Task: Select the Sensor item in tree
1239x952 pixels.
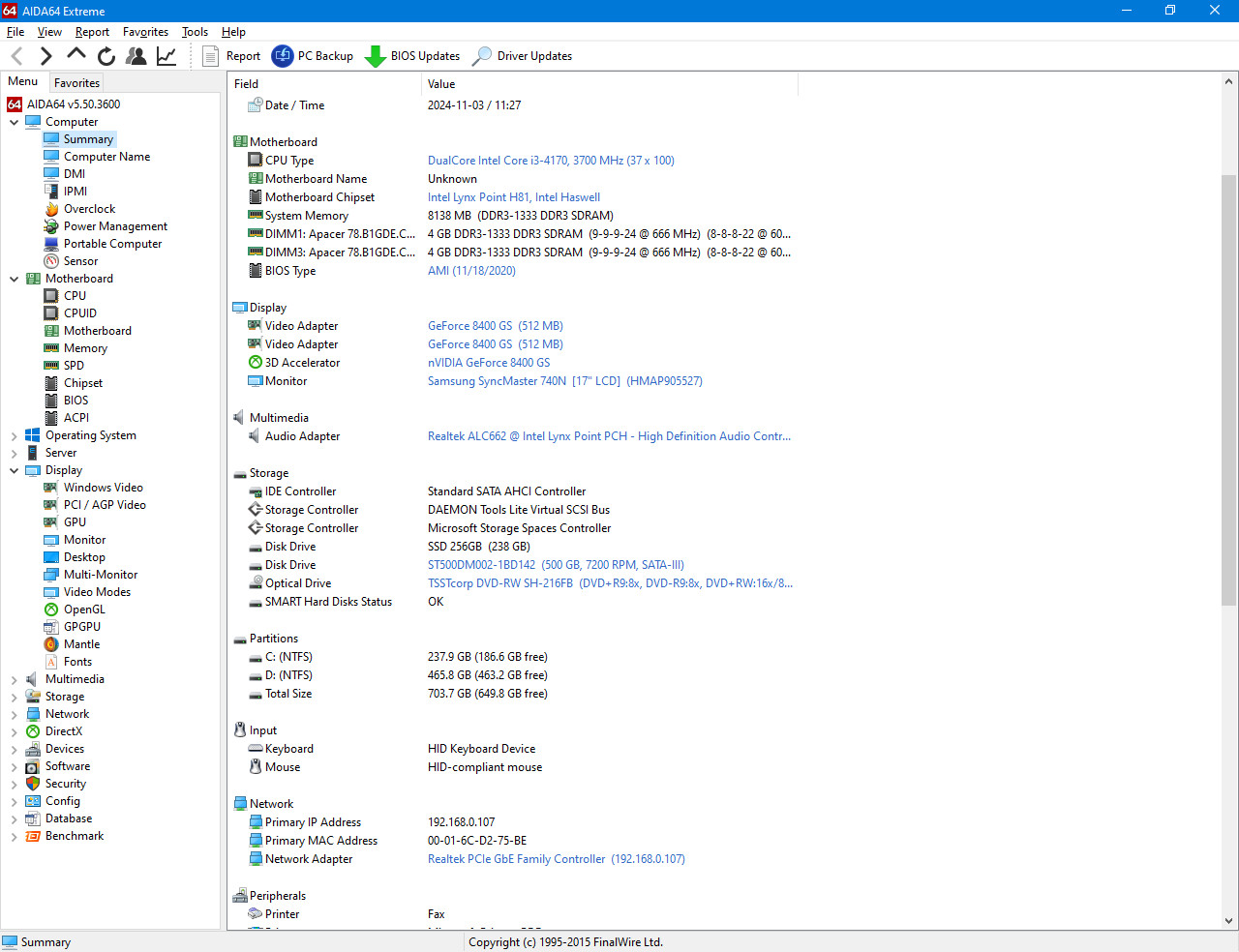Action: (x=80, y=261)
